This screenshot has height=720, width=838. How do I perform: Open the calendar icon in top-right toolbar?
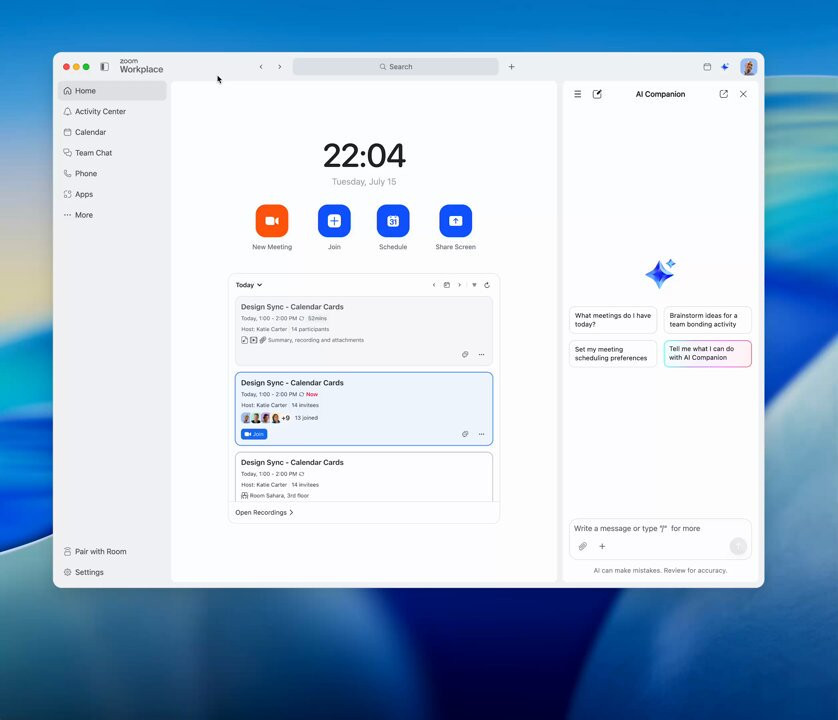click(x=707, y=67)
